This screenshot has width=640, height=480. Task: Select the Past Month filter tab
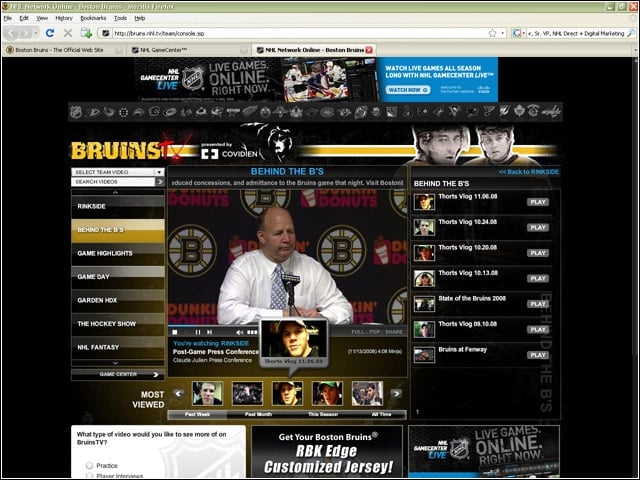click(x=258, y=414)
